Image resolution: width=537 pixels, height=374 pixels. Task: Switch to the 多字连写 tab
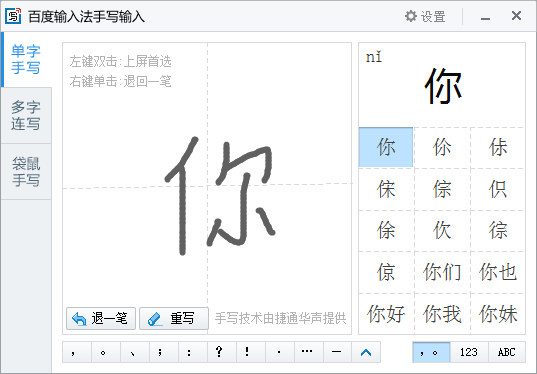pos(26,115)
